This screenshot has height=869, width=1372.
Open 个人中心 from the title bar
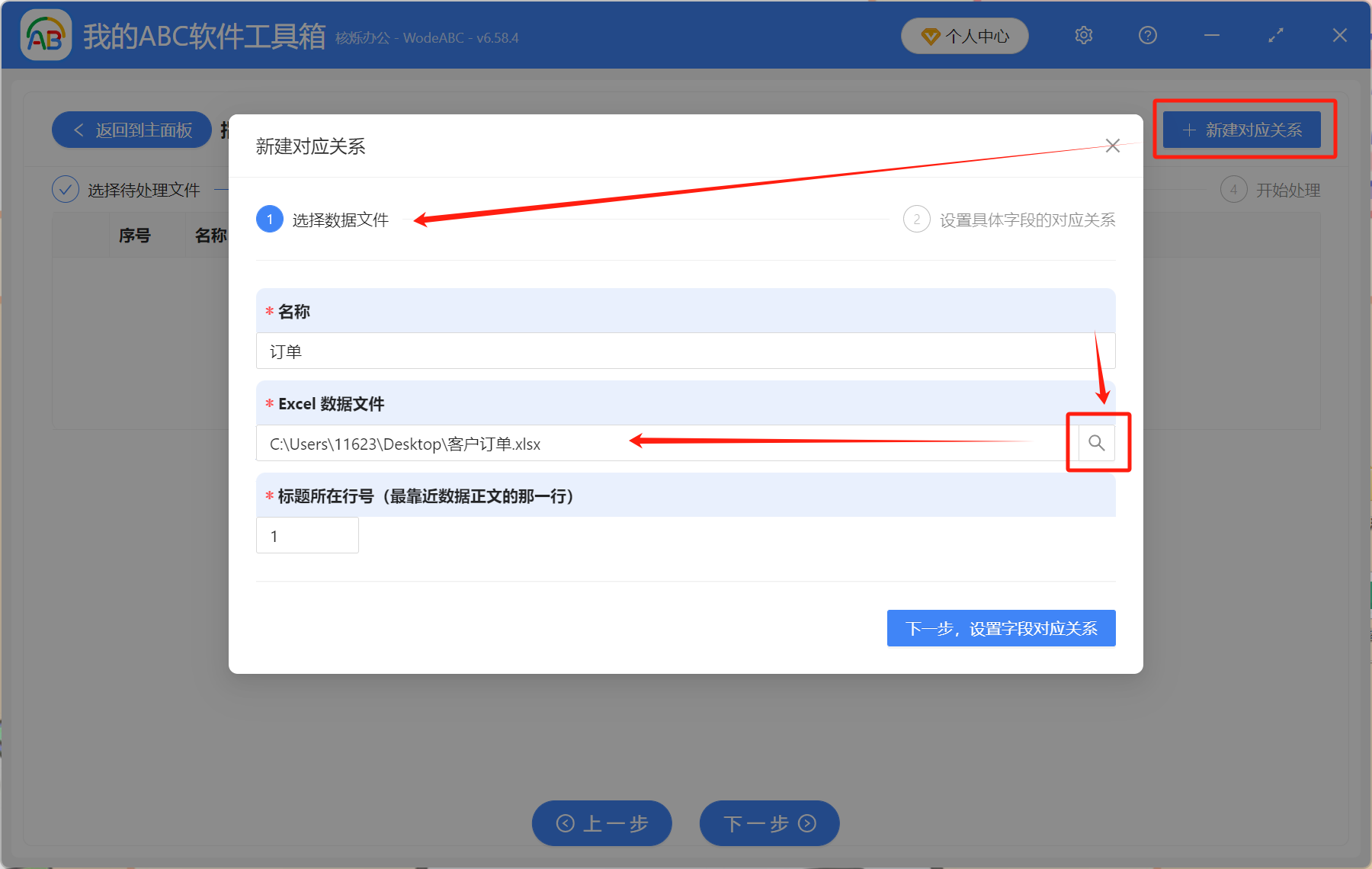click(x=964, y=35)
